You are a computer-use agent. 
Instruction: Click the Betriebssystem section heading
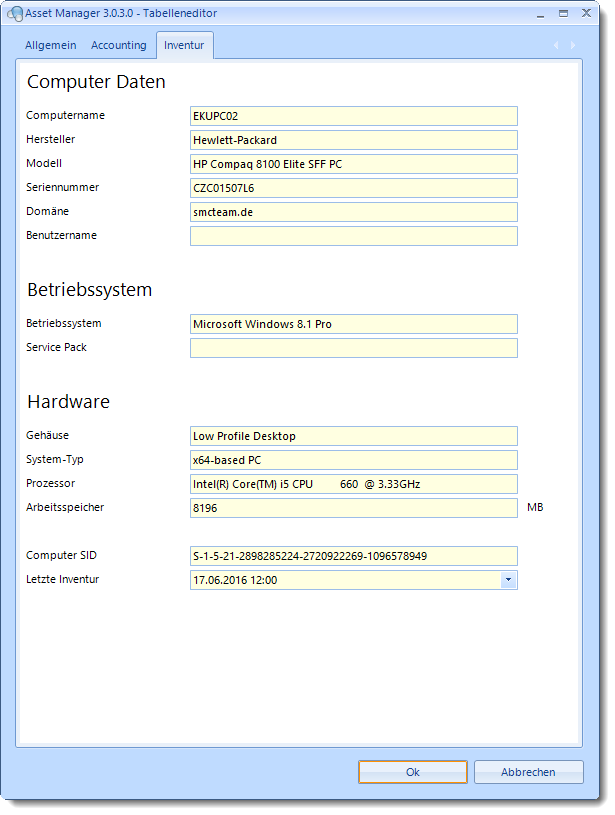(89, 290)
